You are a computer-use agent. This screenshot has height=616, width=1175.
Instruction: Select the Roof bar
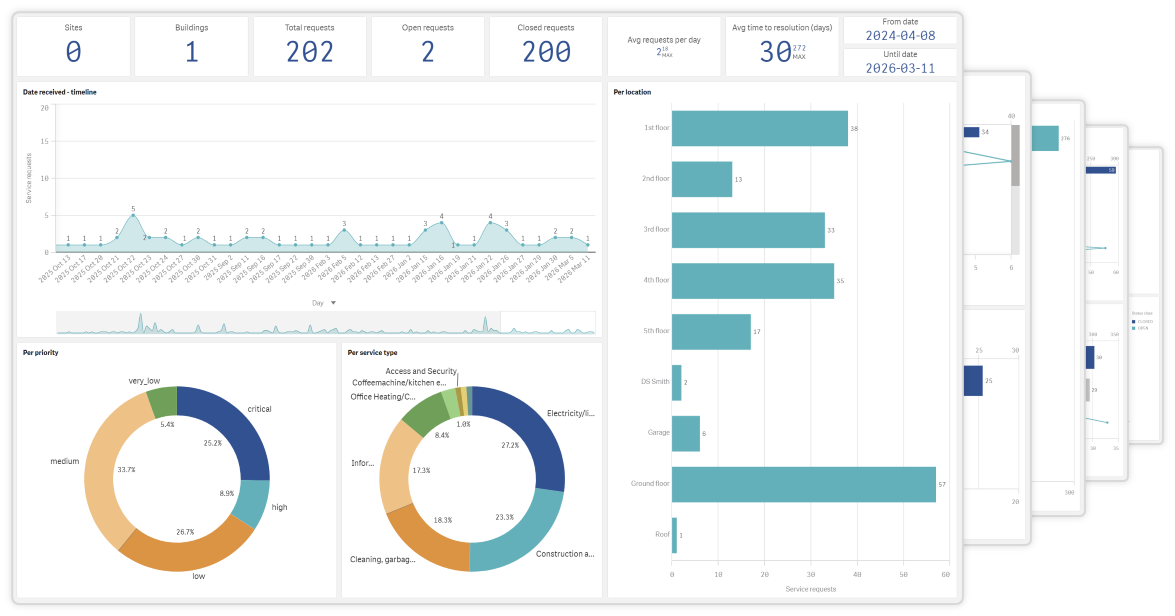click(x=674, y=535)
